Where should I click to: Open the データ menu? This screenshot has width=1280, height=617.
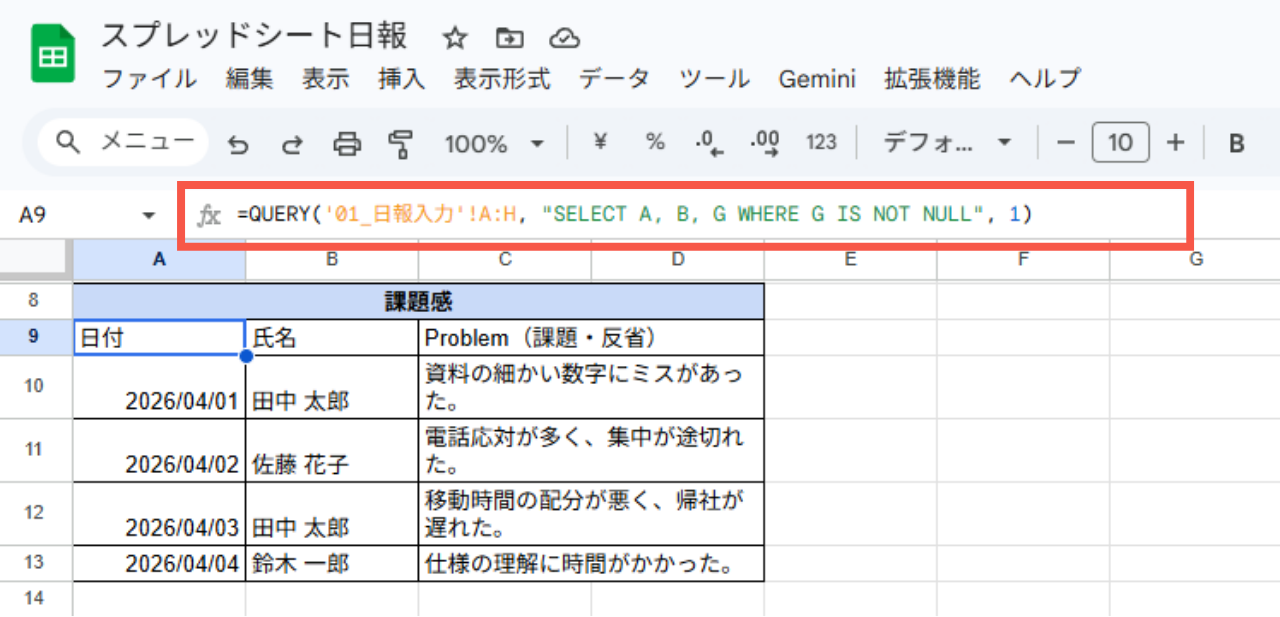click(614, 79)
